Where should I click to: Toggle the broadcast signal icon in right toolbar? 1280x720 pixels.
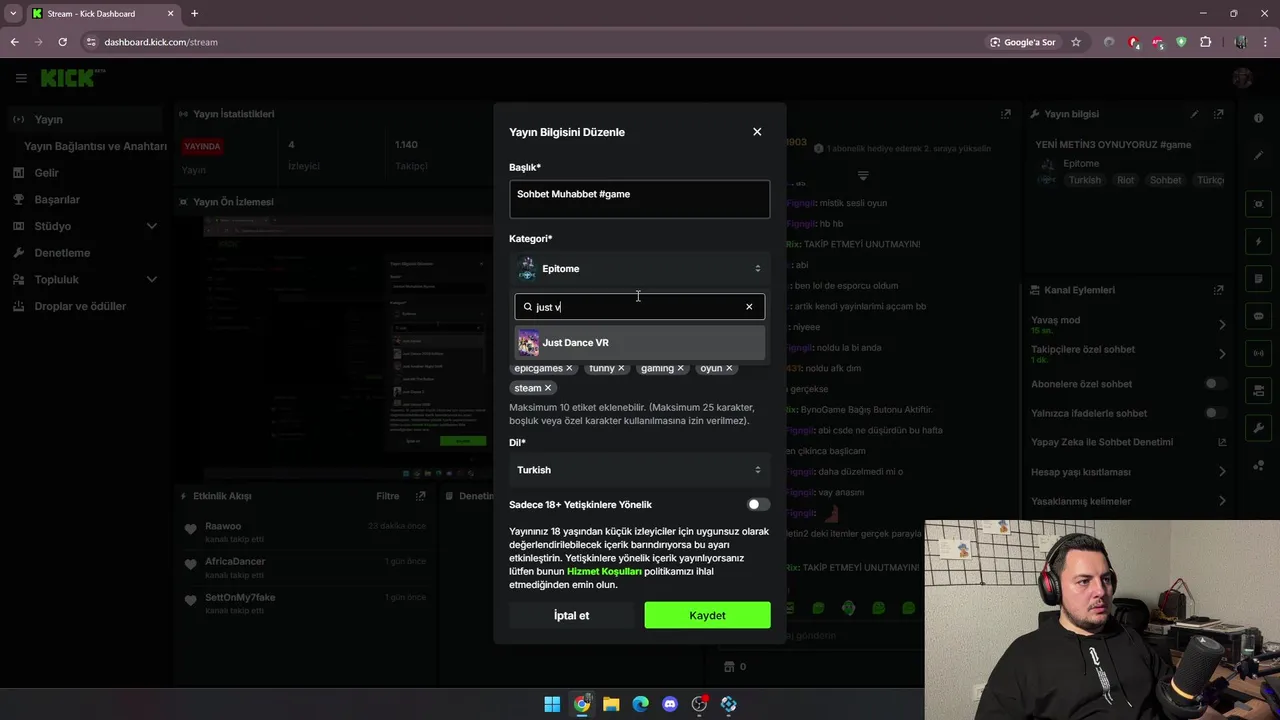pos(1258,353)
